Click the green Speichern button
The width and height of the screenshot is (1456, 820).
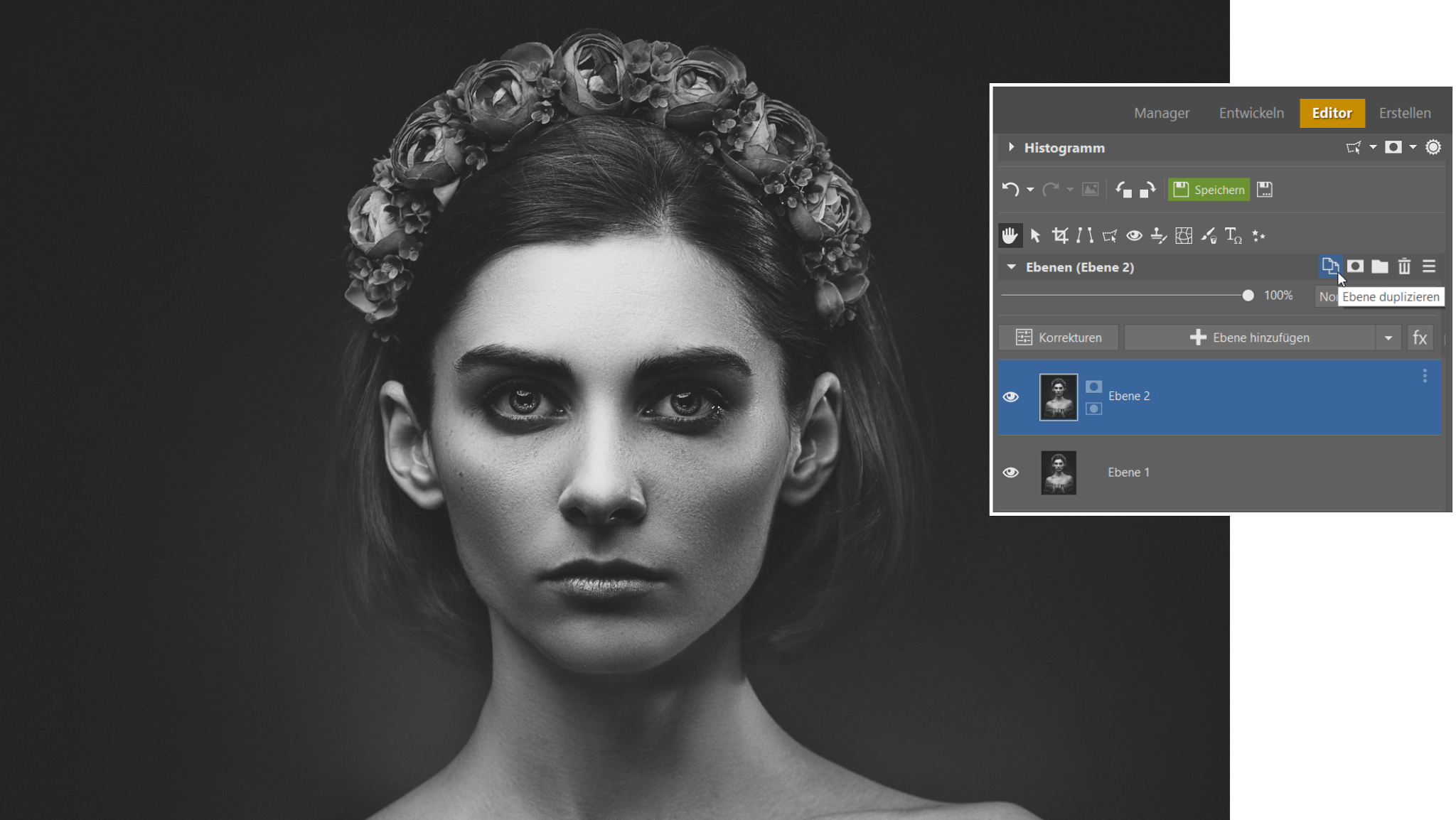[1209, 190]
